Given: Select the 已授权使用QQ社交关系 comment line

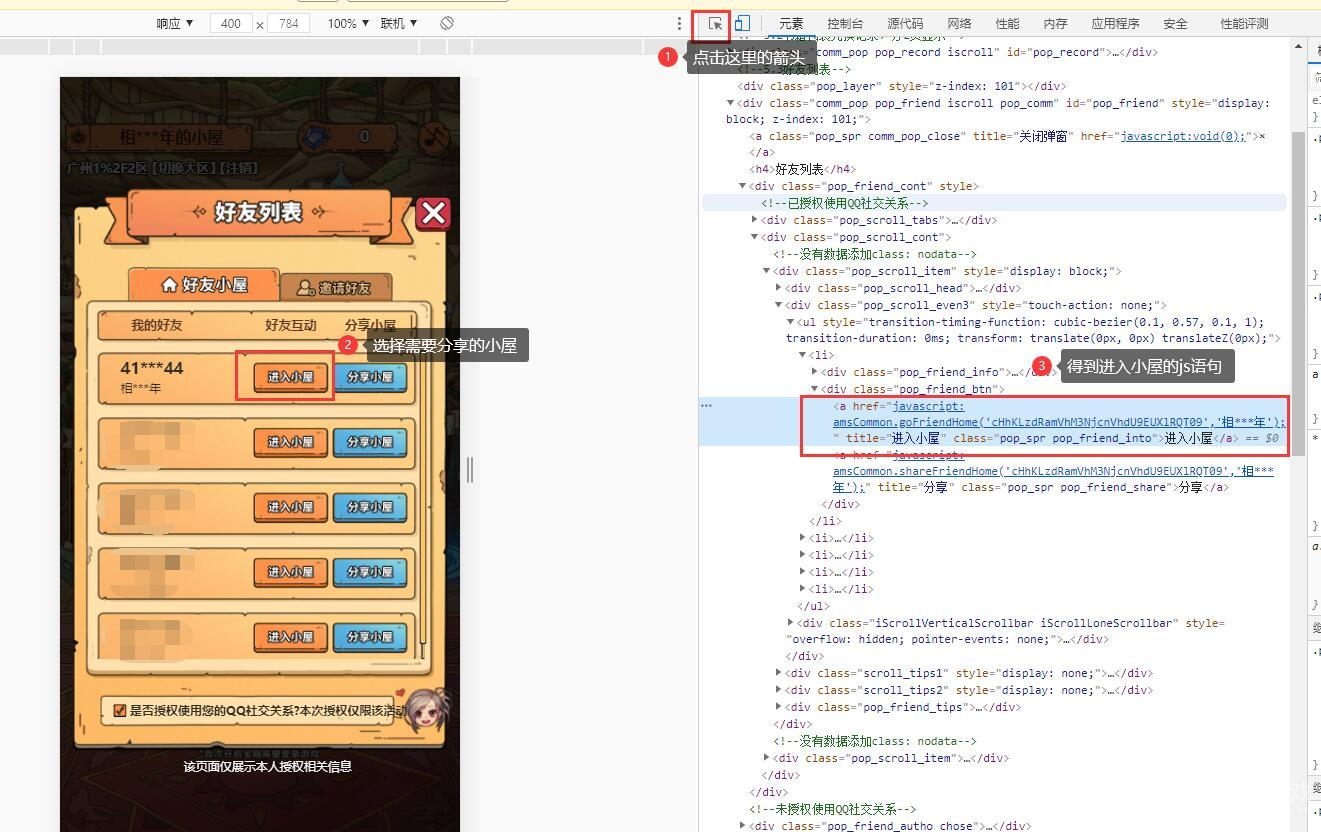Looking at the screenshot, I should point(845,203).
